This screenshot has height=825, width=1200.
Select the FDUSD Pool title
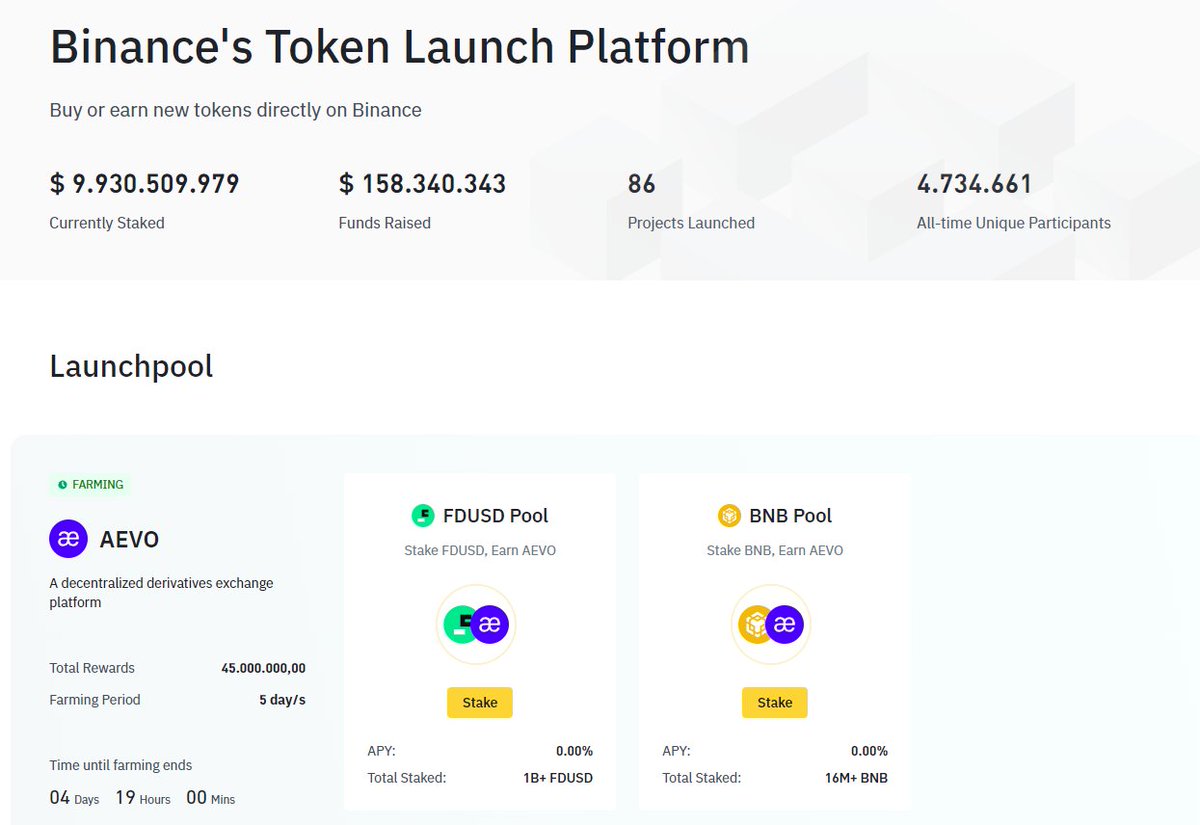click(496, 516)
